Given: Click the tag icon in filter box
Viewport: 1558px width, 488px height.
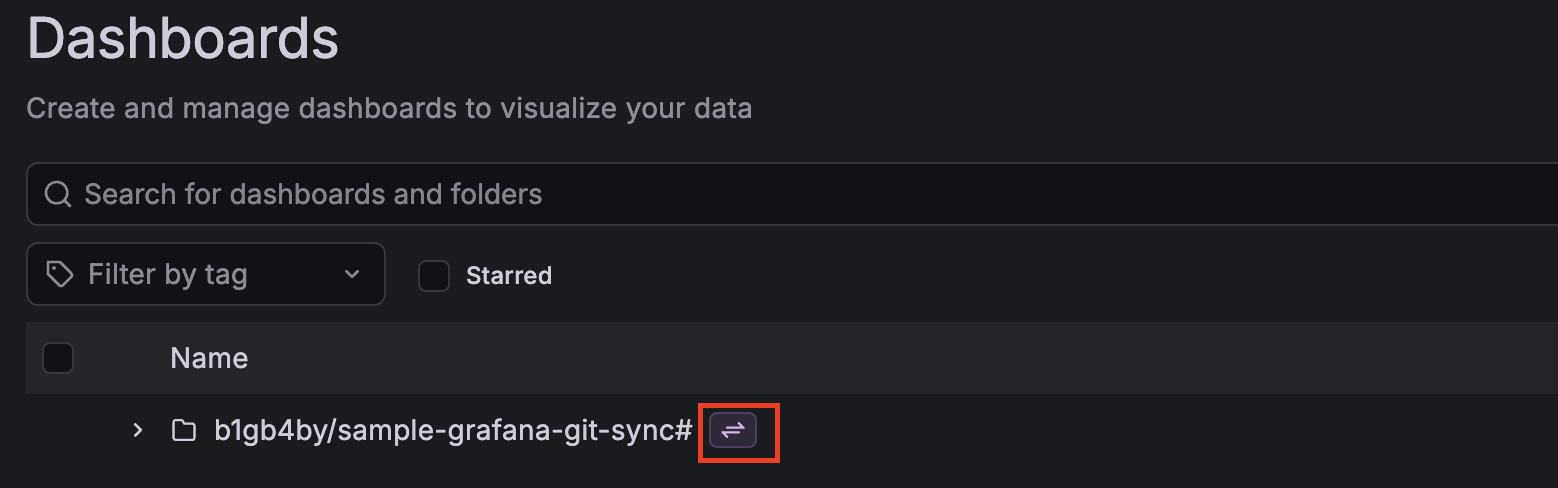Looking at the screenshot, I should tap(60, 274).
